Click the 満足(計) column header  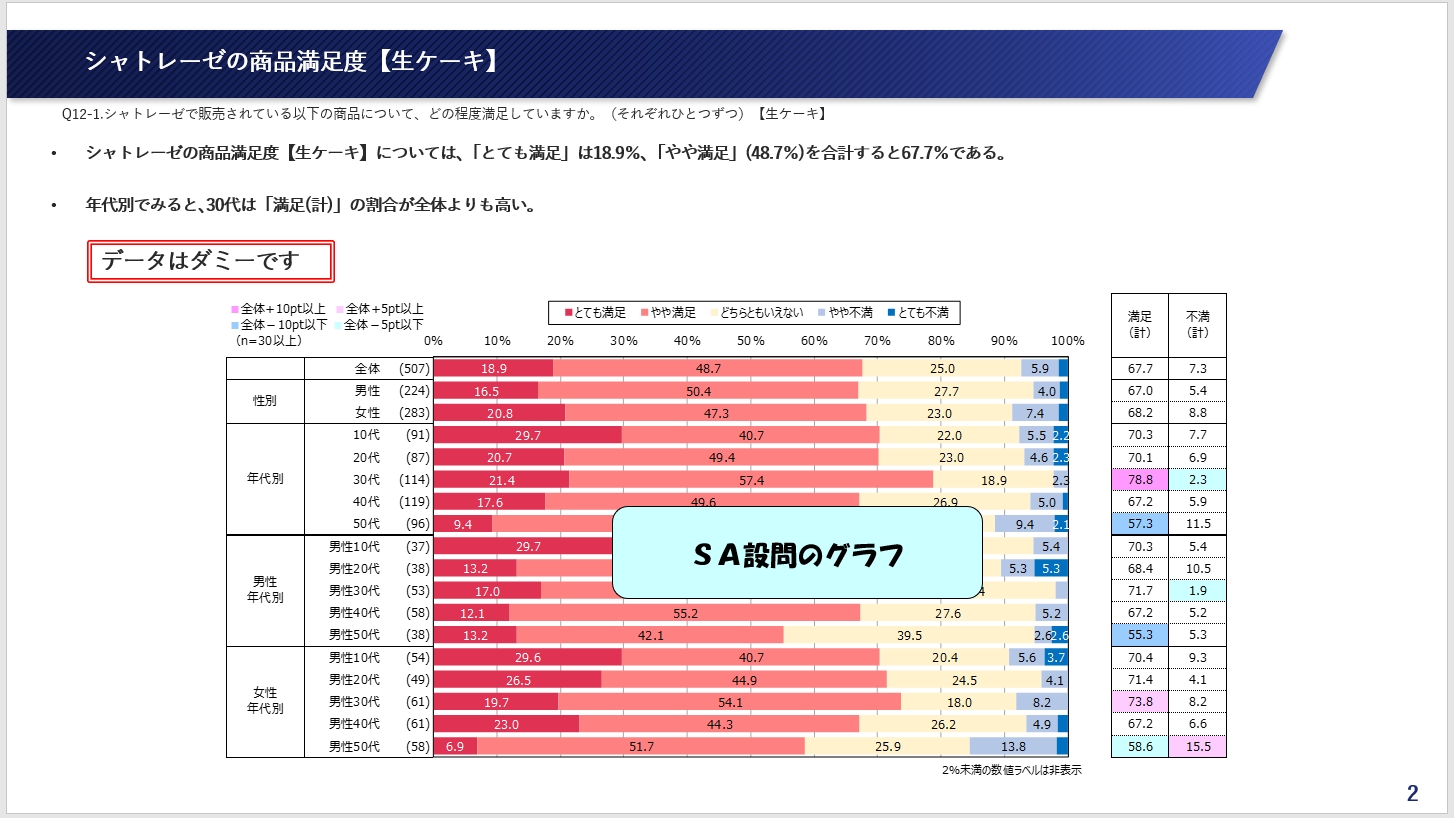point(1140,325)
